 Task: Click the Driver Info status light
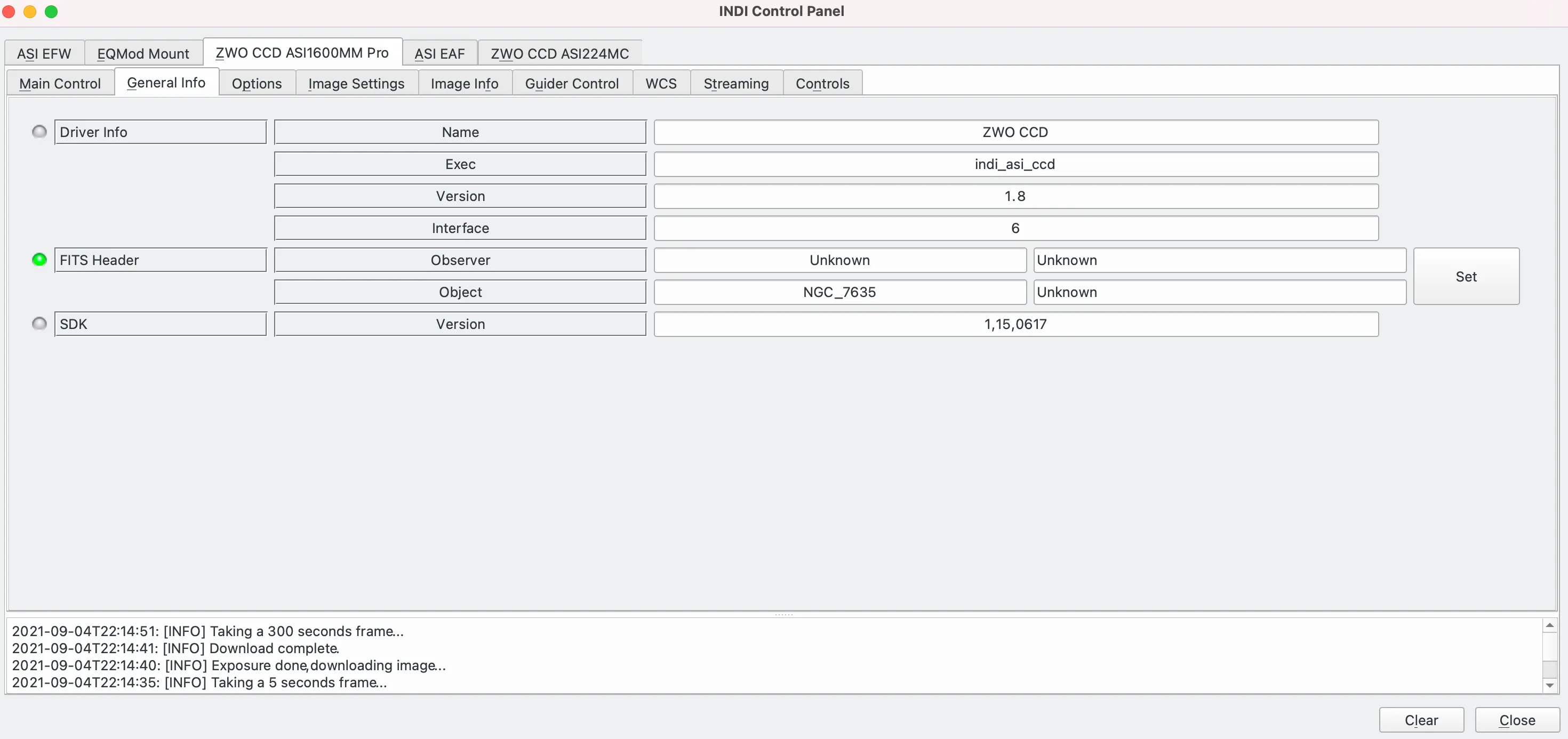point(39,132)
